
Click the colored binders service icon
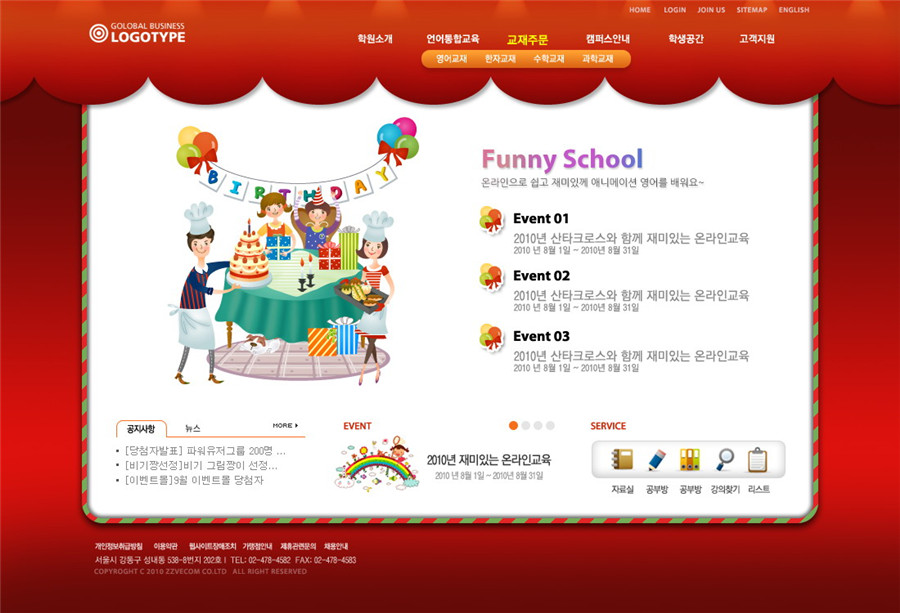click(690, 460)
